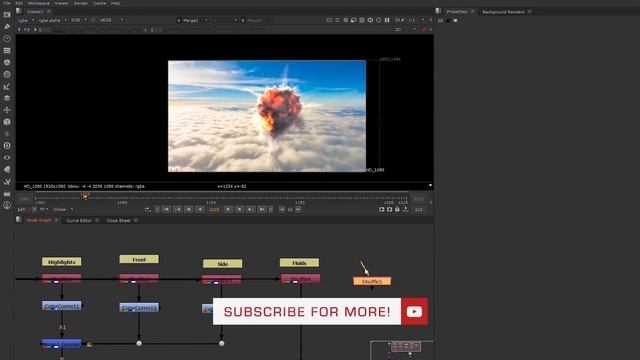Select the Highlights backdrop label
640x360 pixels.
(x=62, y=262)
